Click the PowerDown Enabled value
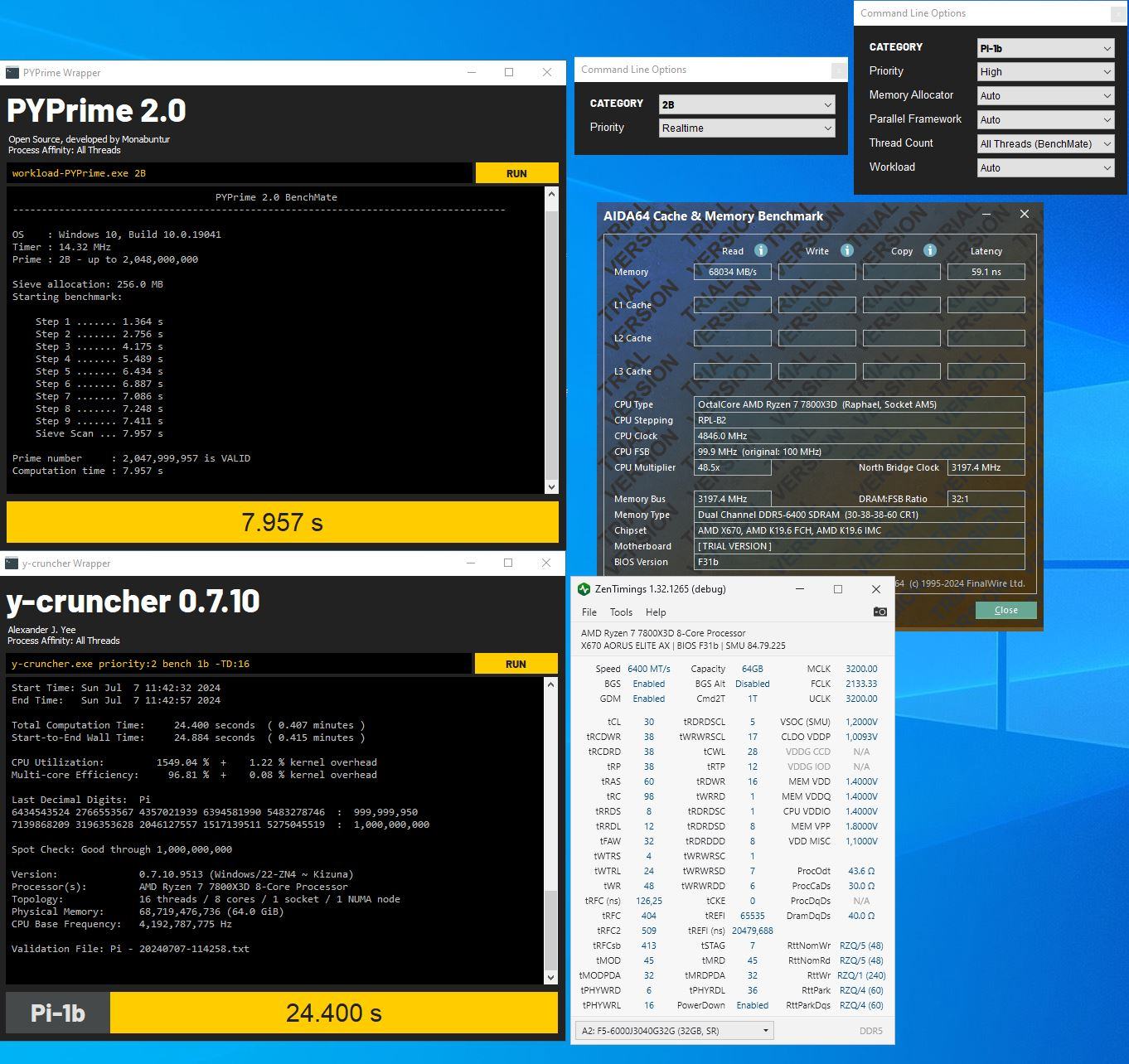Image resolution: width=1129 pixels, height=1064 pixels. [x=753, y=1005]
